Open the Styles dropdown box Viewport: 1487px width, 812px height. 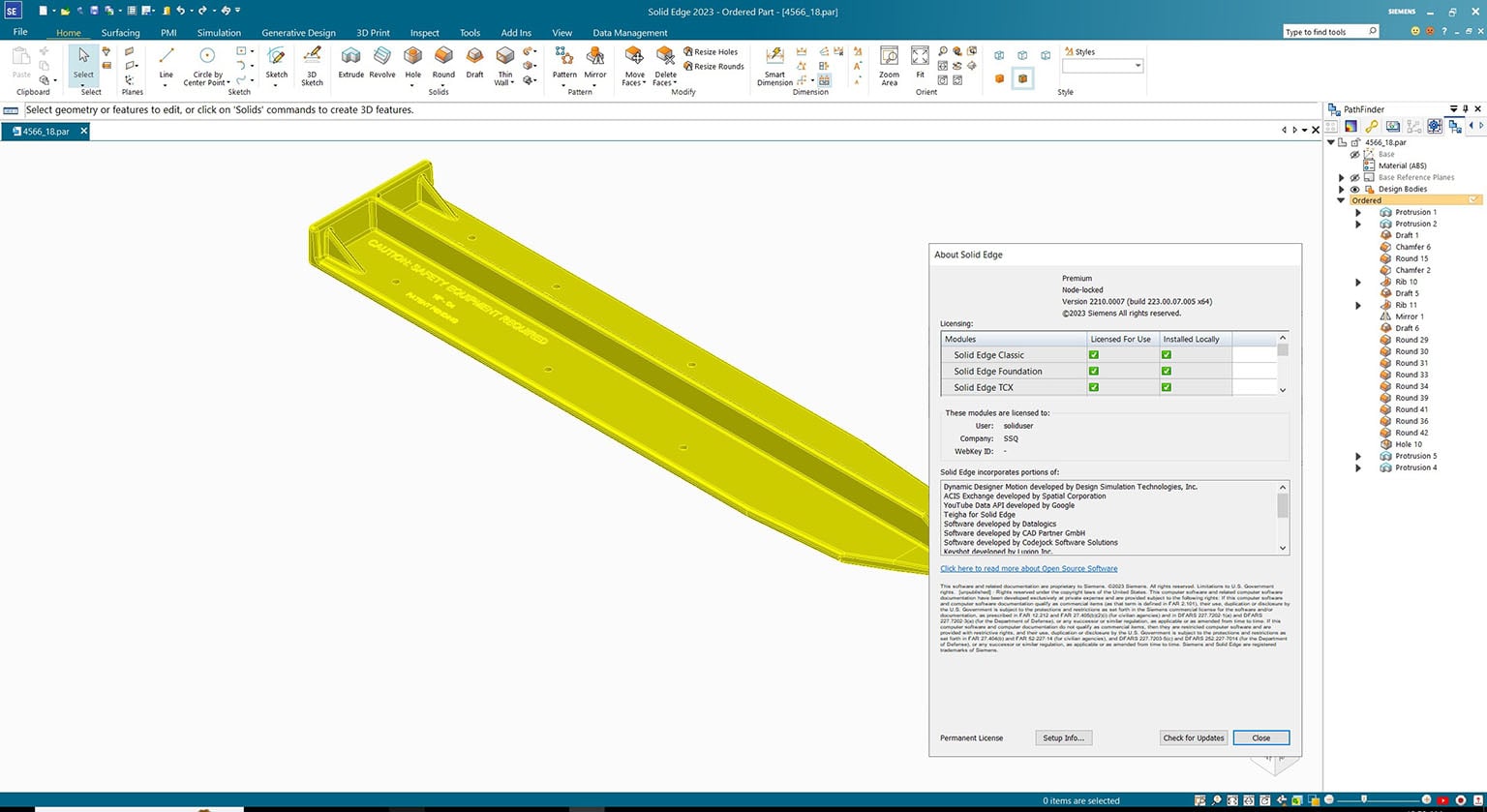point(1103,66)
